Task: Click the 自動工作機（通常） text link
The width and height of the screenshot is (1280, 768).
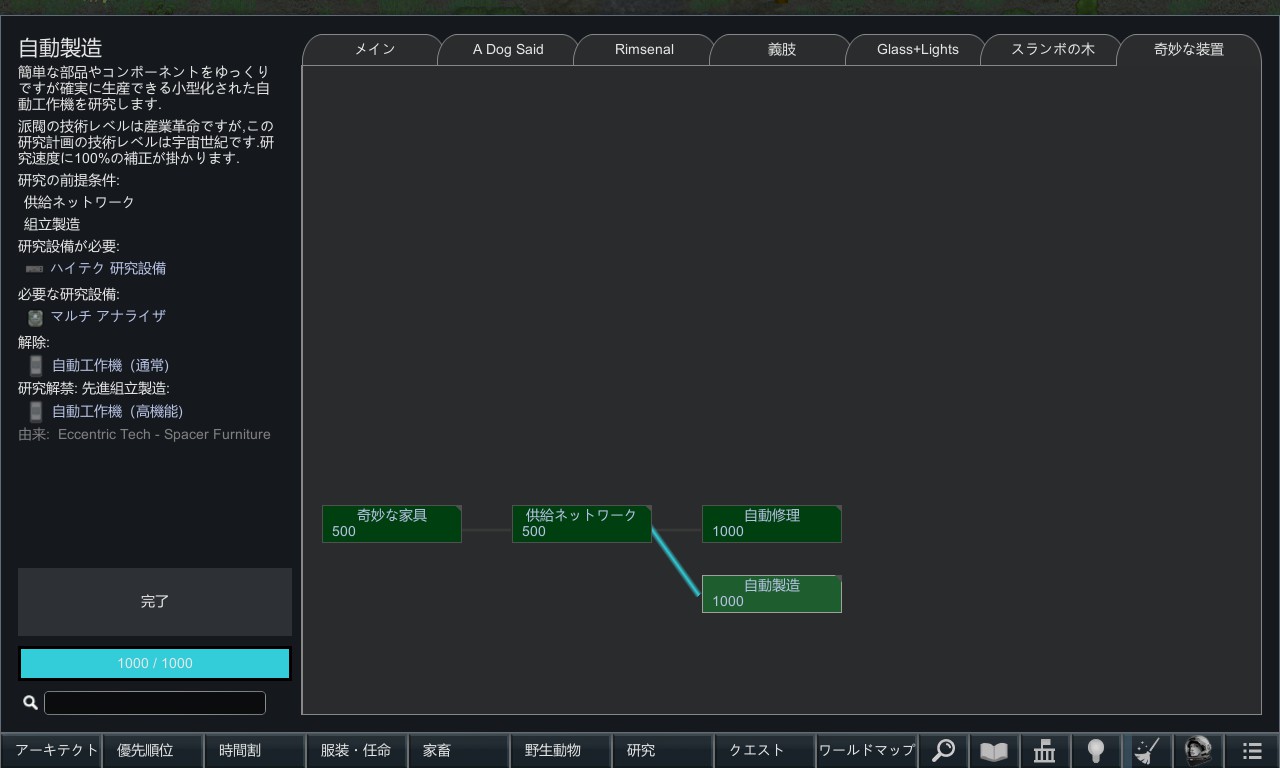Action: tap(111, 366)
